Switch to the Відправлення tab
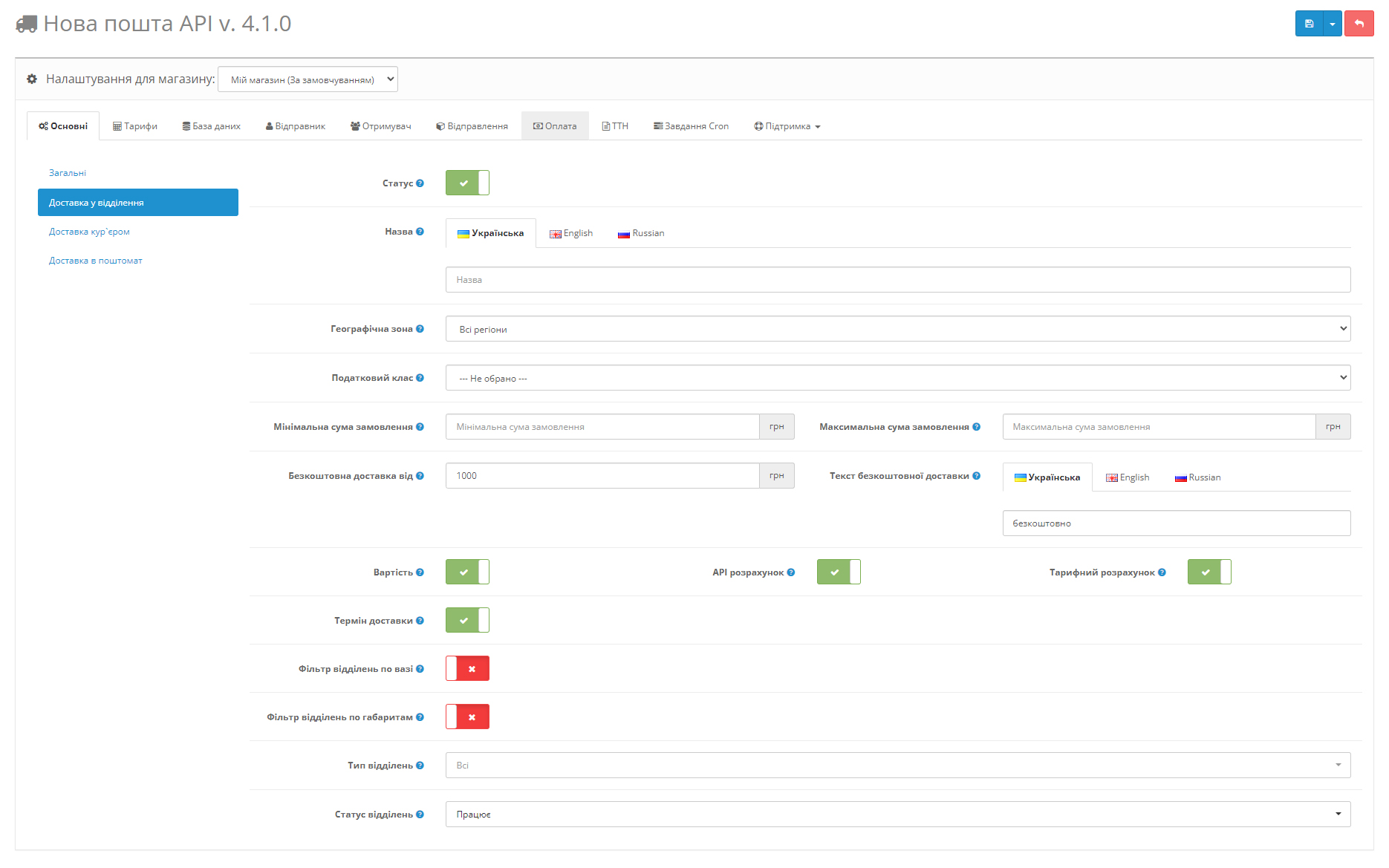Screen dimensions: 1389x868 pos(472,126)
